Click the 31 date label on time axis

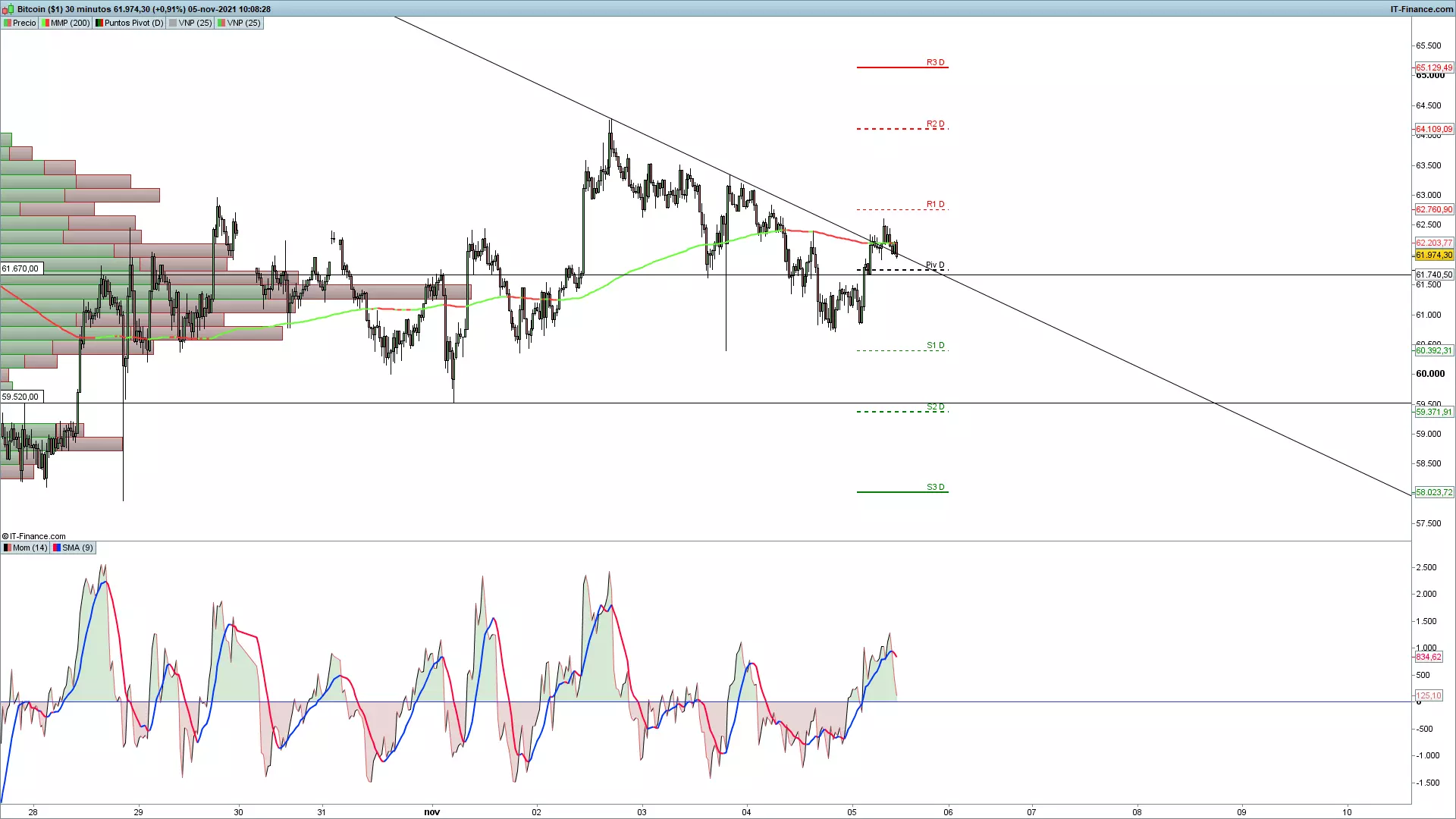[322, 812]
